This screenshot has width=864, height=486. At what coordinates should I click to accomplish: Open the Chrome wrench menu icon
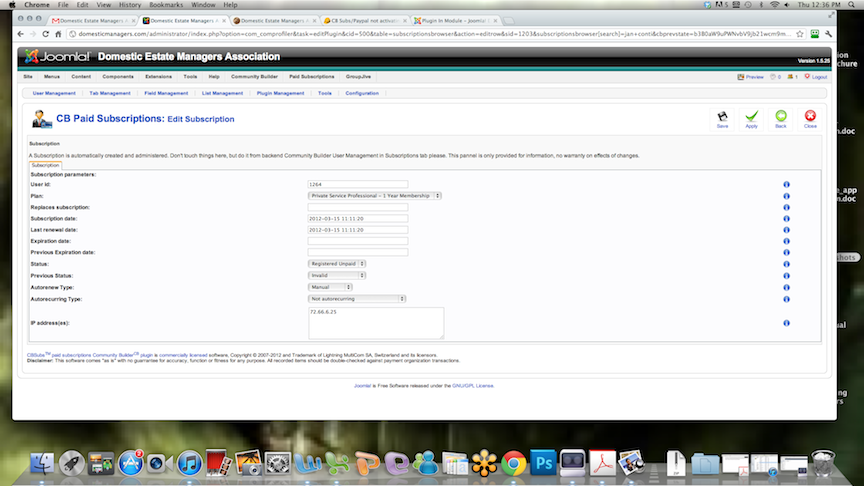pos(828,34)
